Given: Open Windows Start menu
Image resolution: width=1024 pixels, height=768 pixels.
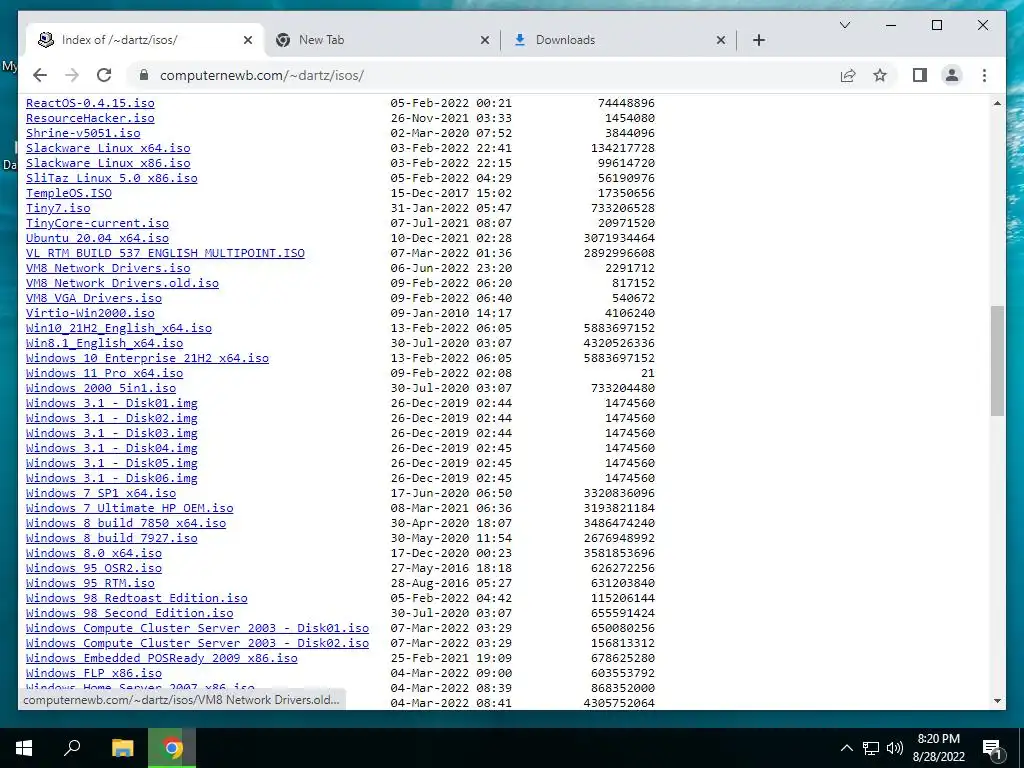Looking at the screenshot, I should tap(24, 748).
